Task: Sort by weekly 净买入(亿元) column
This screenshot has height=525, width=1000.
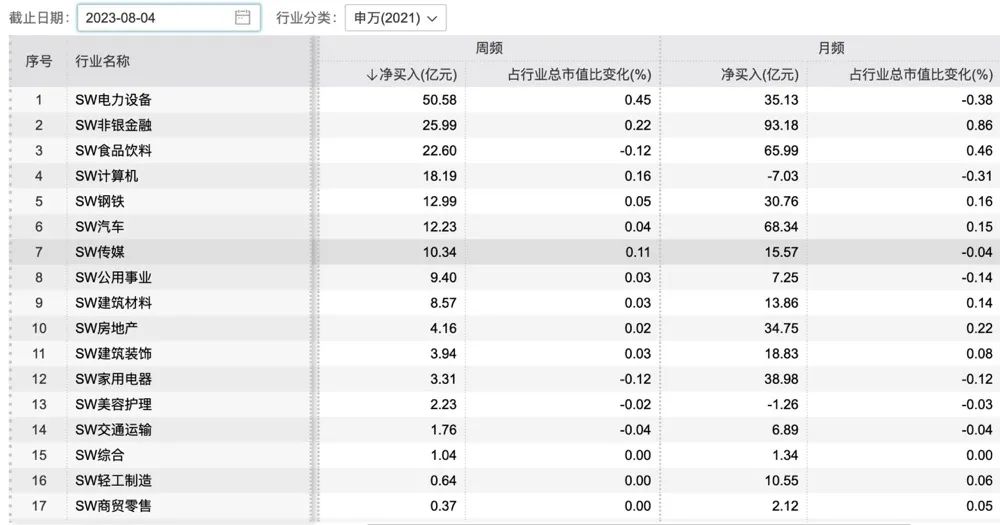Action: coord(412,74)
